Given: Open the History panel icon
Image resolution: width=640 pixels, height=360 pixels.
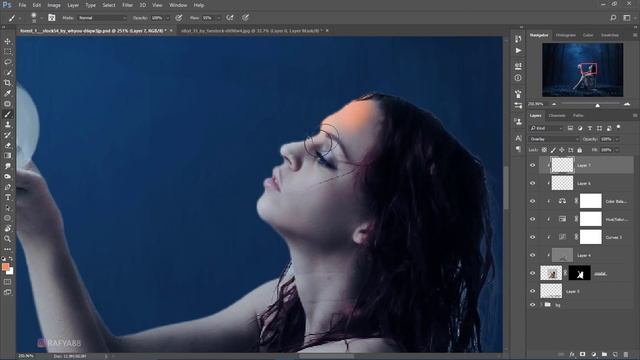Looking at the screenshot, I should pyautogui.click(x=518, y=39).
